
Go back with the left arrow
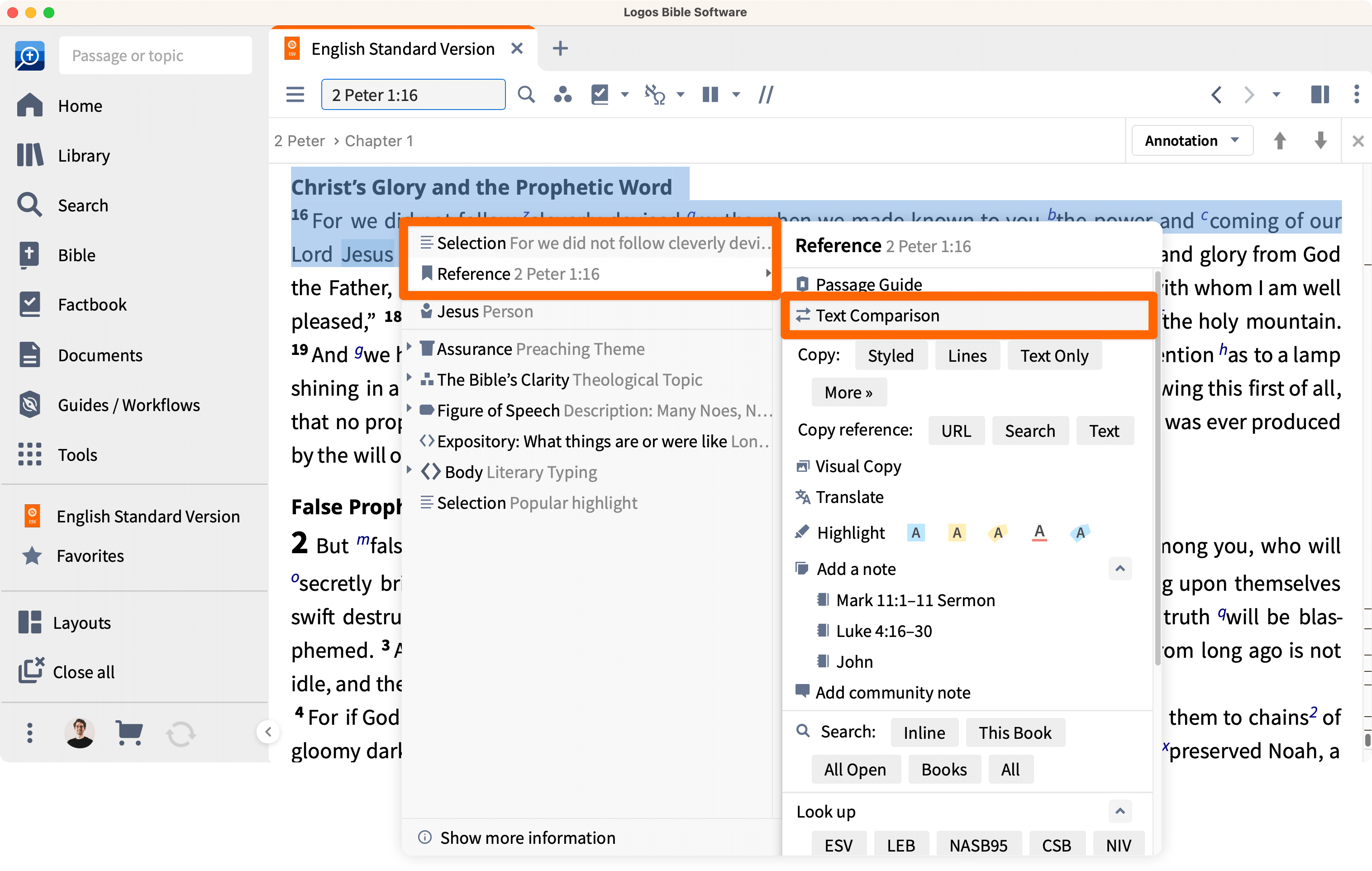(1216, 94)
